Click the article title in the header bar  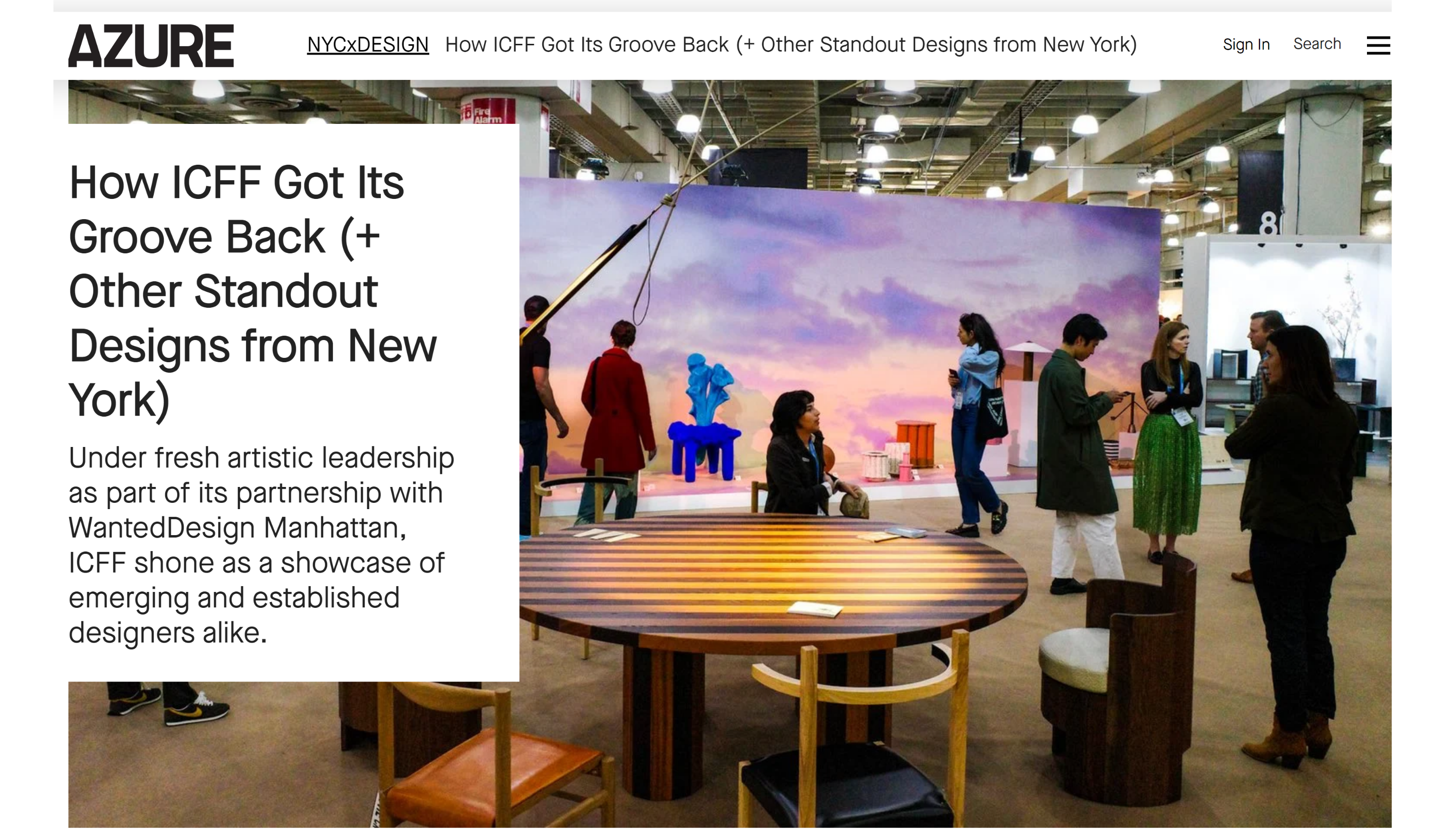pos(791,45)
